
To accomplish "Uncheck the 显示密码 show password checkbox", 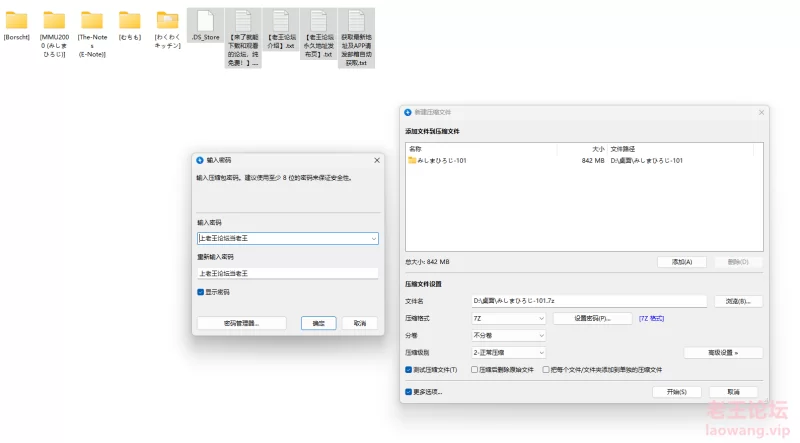I will tap(201, 292).
